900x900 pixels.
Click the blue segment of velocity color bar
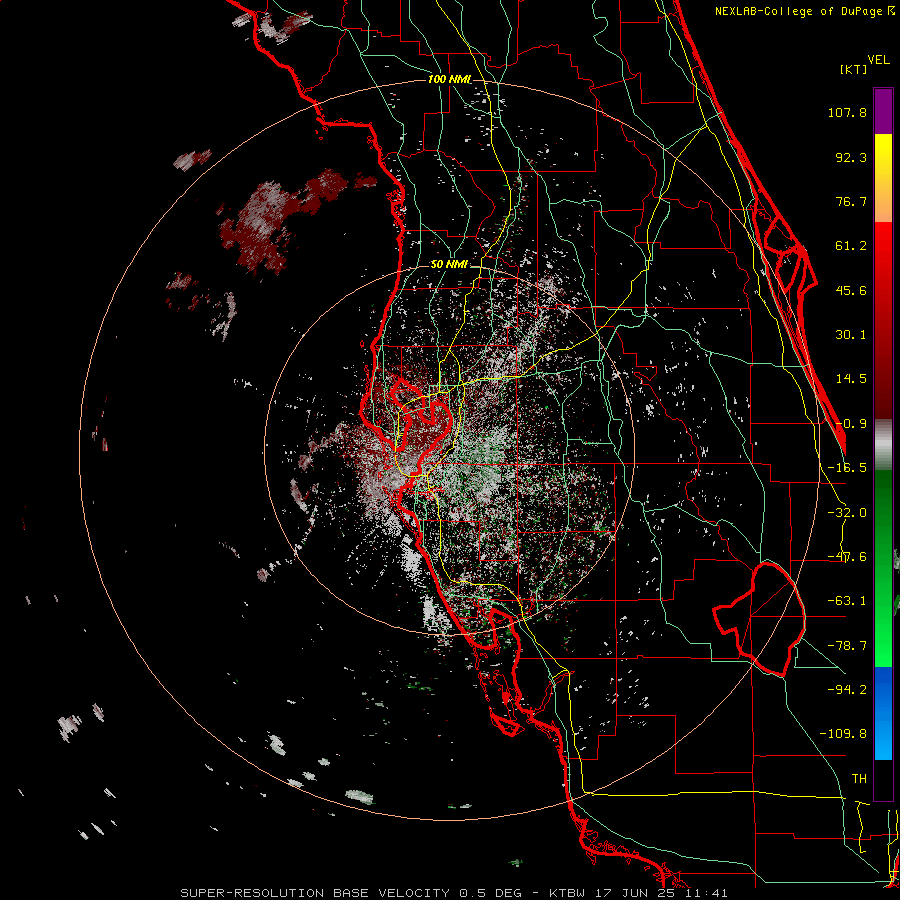[883, 713]
